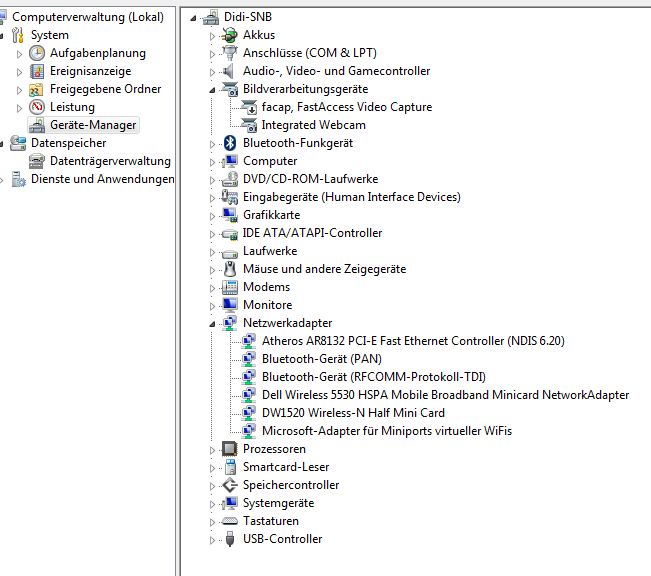651x576 pixels.
Task: Click the Akkus battery icon
Action: (x=229, y=35)
